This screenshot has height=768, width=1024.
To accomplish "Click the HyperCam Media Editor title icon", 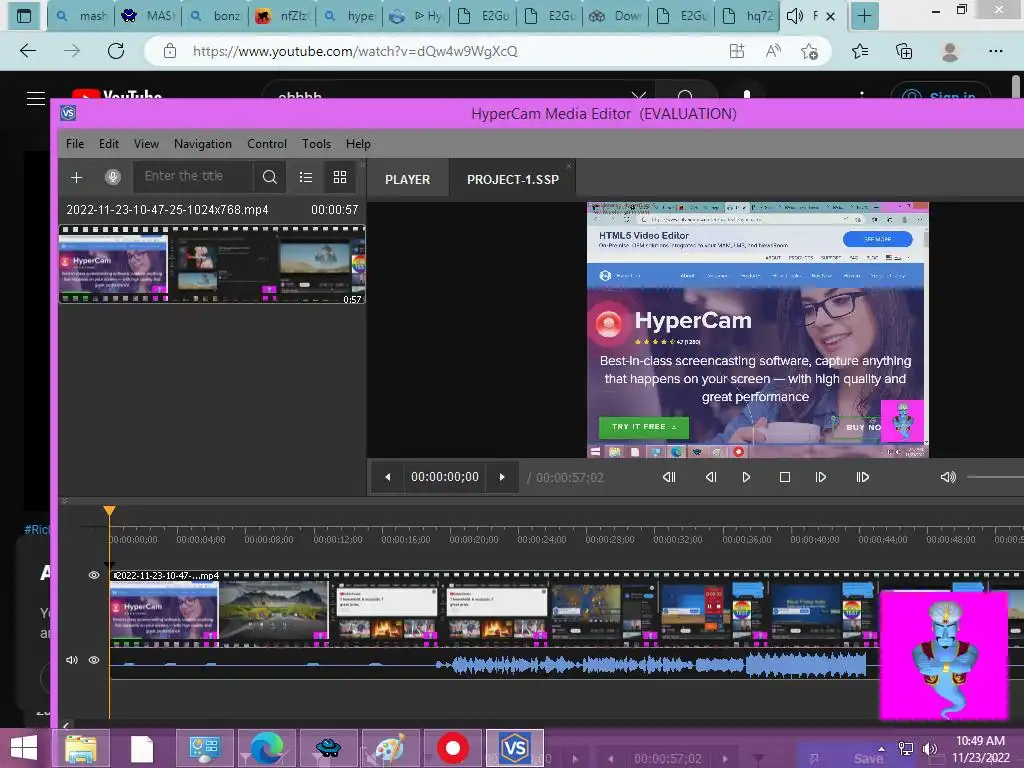I will tap(68, 113).
